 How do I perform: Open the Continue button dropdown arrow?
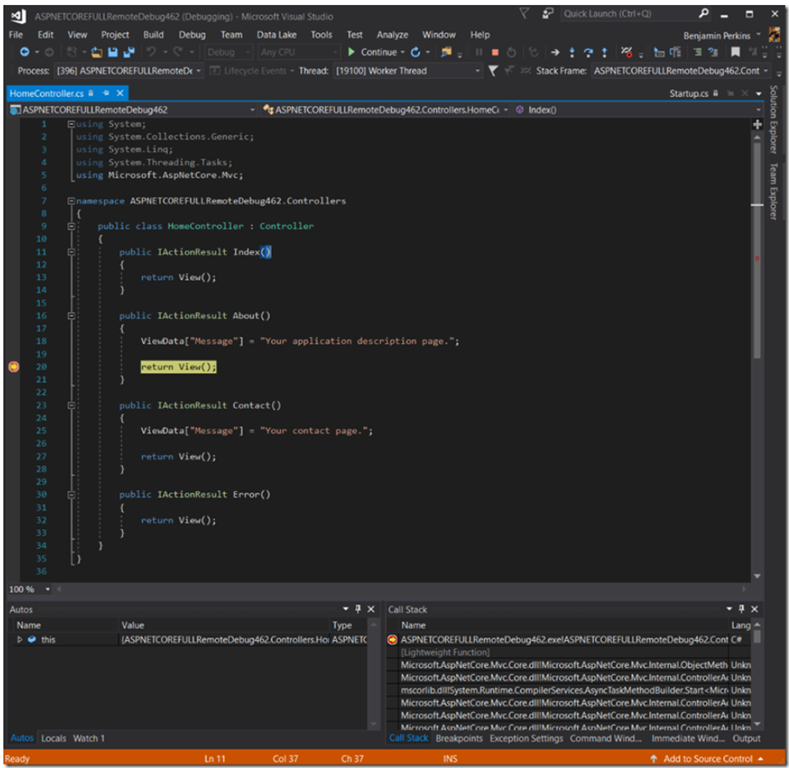click(x=403, y=52)
